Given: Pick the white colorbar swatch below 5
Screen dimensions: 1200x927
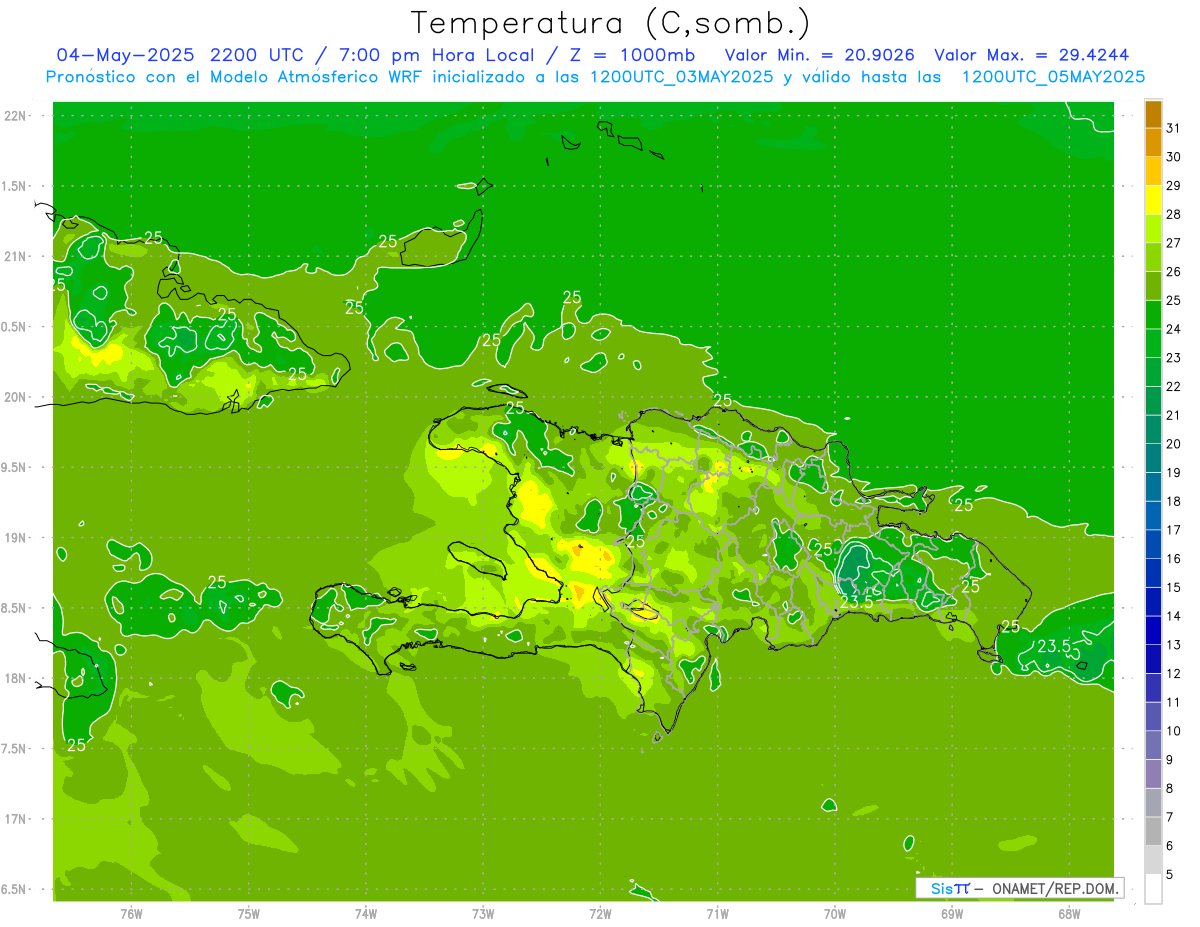Looking at the screenshot, I should point(1153,889).
